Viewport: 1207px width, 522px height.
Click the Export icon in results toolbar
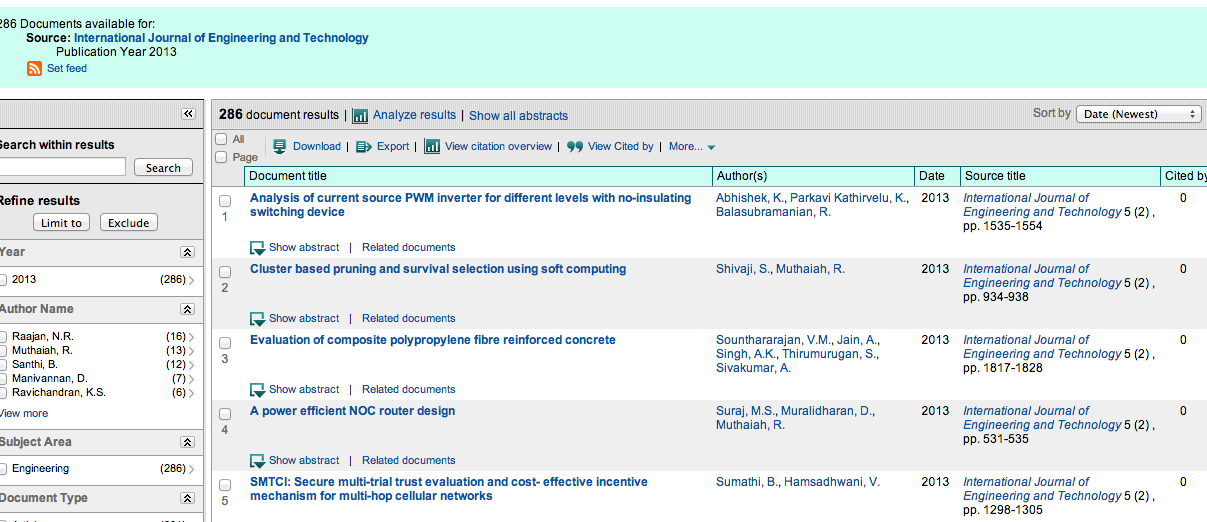364,146
